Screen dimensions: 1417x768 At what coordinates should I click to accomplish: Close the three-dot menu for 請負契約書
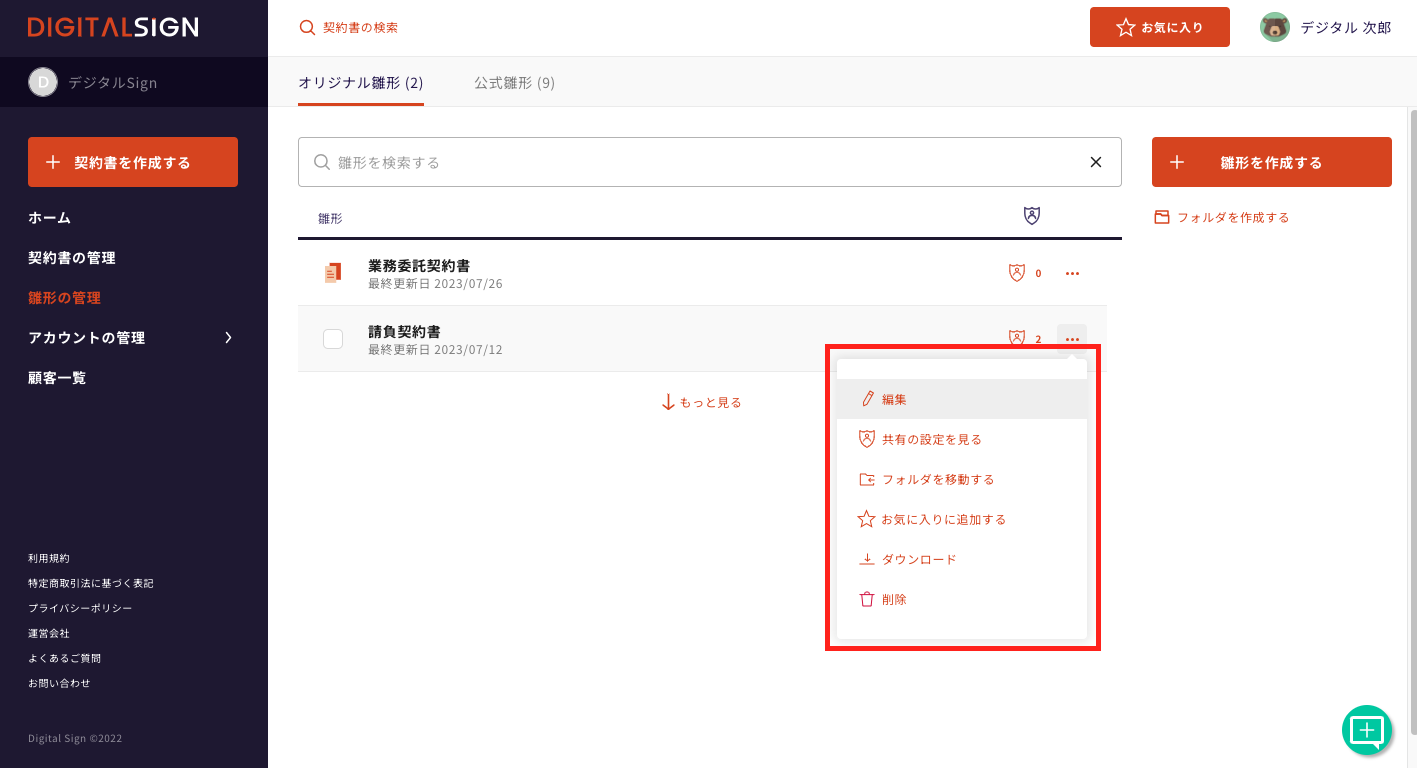(1072, 339)
